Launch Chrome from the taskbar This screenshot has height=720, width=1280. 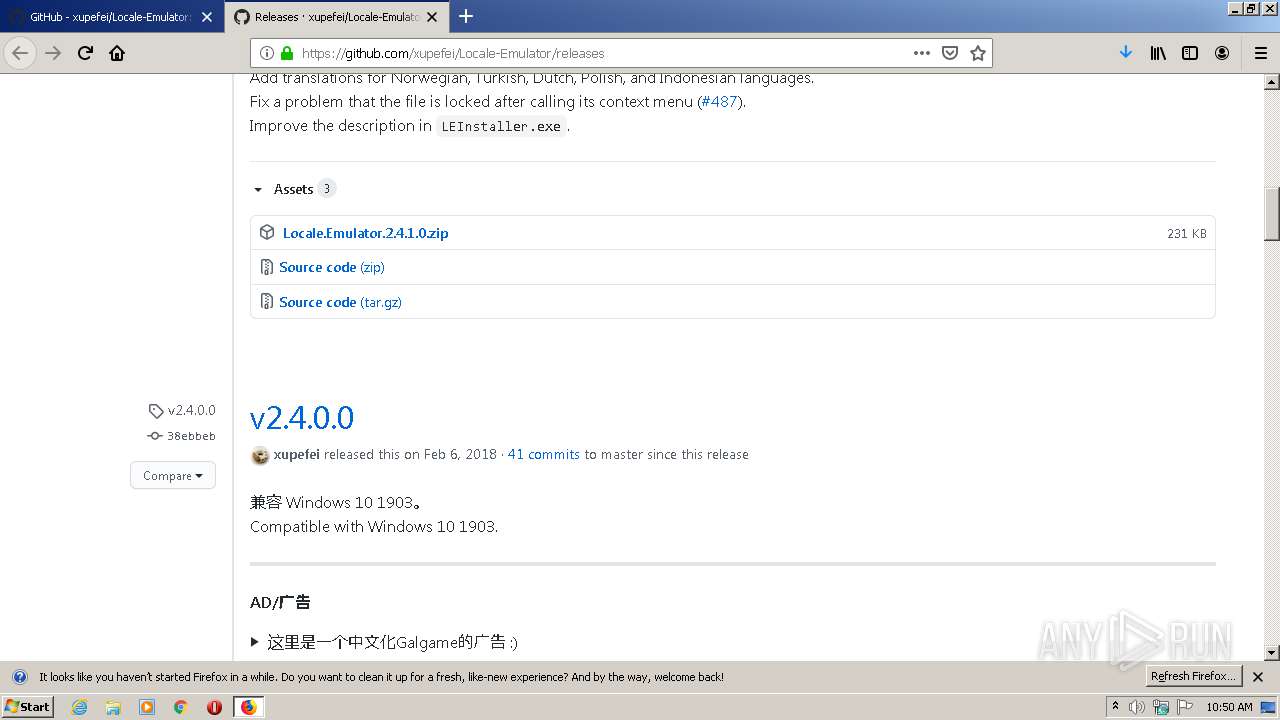pyautogui.click(x=181, y=707)
